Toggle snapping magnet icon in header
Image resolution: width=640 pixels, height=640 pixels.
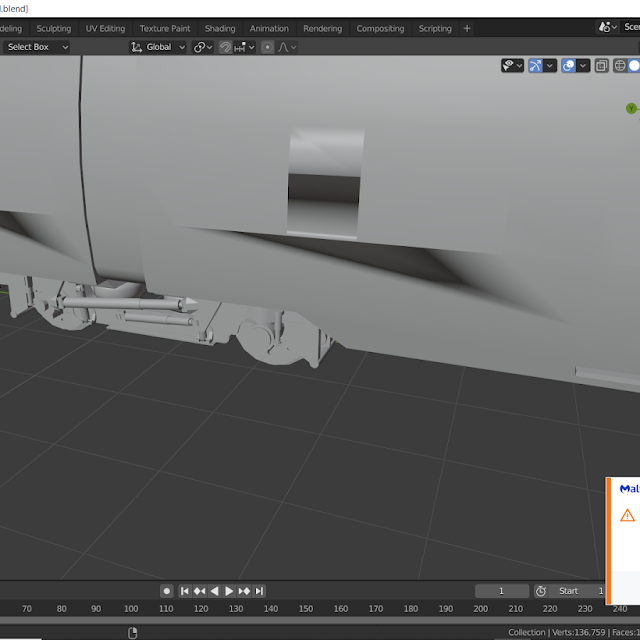(227, 47)
